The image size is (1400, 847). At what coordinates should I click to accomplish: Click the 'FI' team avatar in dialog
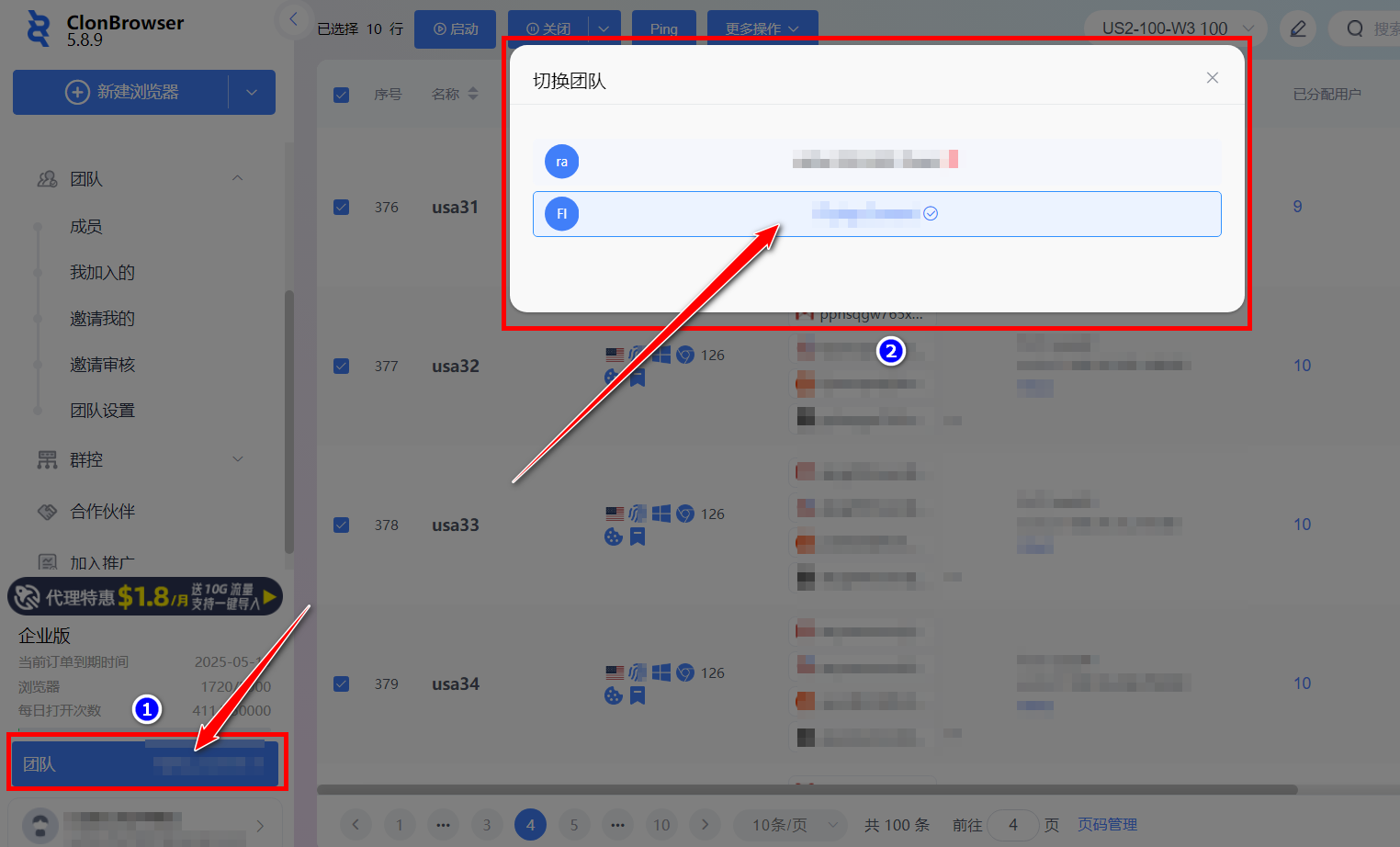point(561,214)
